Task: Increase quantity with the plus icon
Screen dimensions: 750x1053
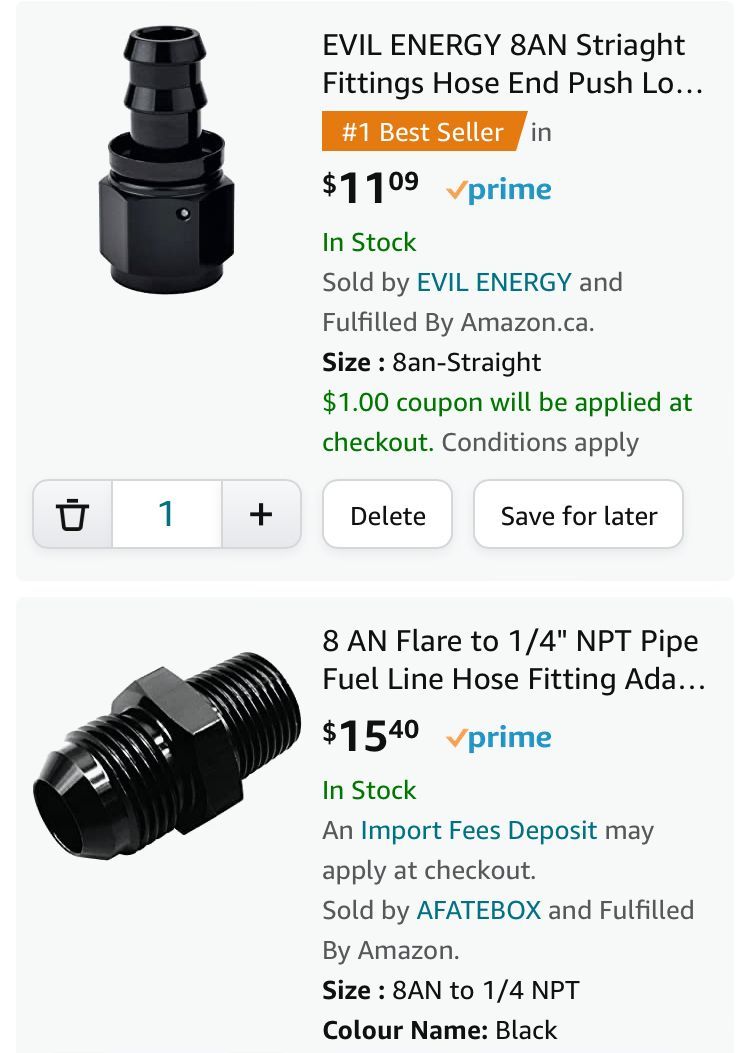Action: click(261, 515)
